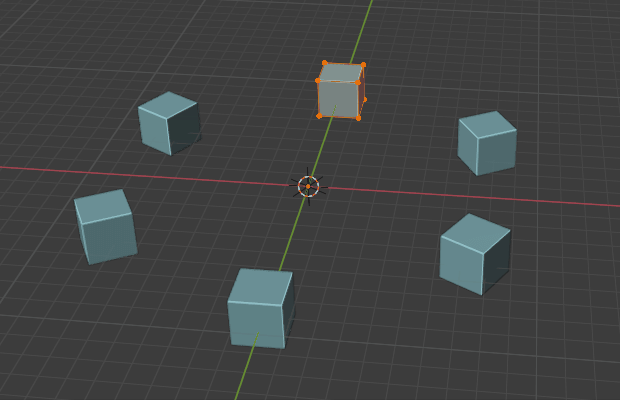Select the top-back-right vertex of the selected cube
The height and width of the screenshot is (400, 620).
point(363,65)
